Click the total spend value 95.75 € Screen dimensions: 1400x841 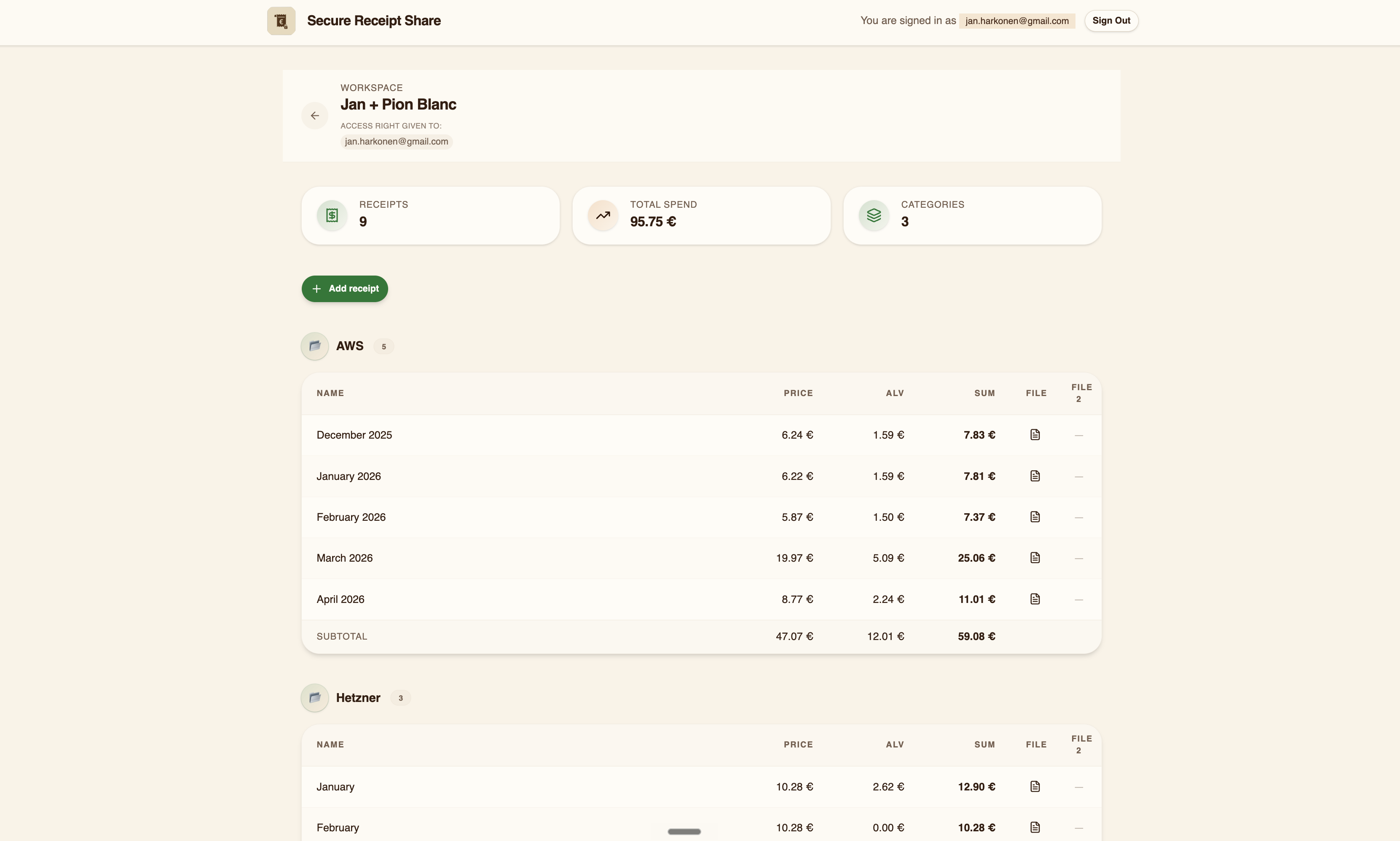pyautogui.click(x=653, y=222)
